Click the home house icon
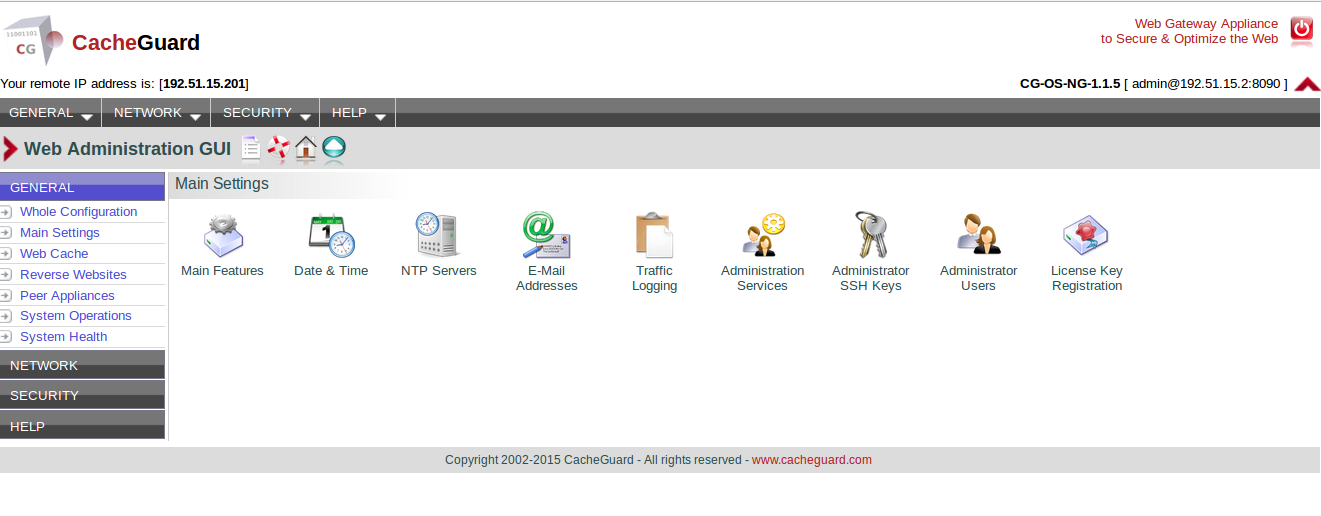1321x516 pixels. (306, 149)
